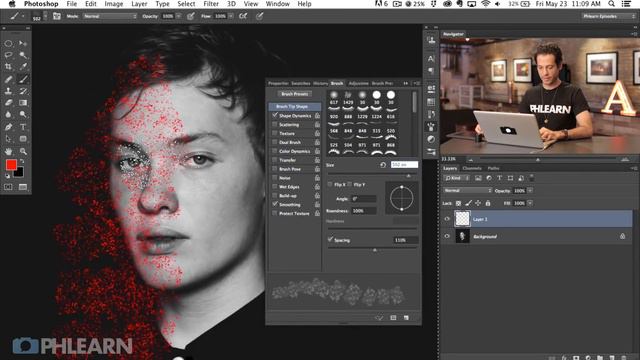640x360 pixels.
Task: Open the Image menu
Action: click(x=114, y=4)
